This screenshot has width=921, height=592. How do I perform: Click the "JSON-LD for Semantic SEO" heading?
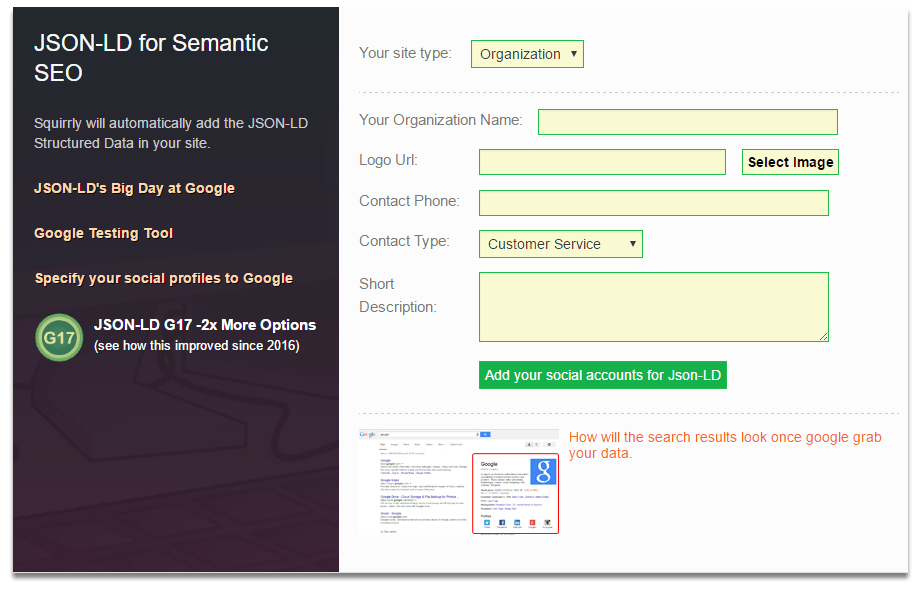[x=151, y=58]
